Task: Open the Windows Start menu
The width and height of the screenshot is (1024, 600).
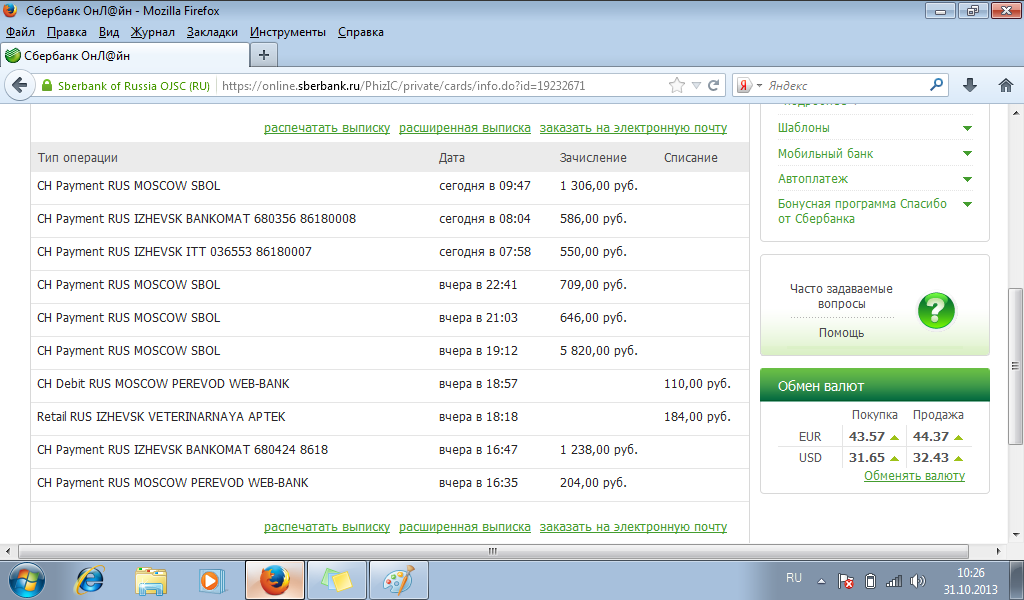Action: (27, 580)
